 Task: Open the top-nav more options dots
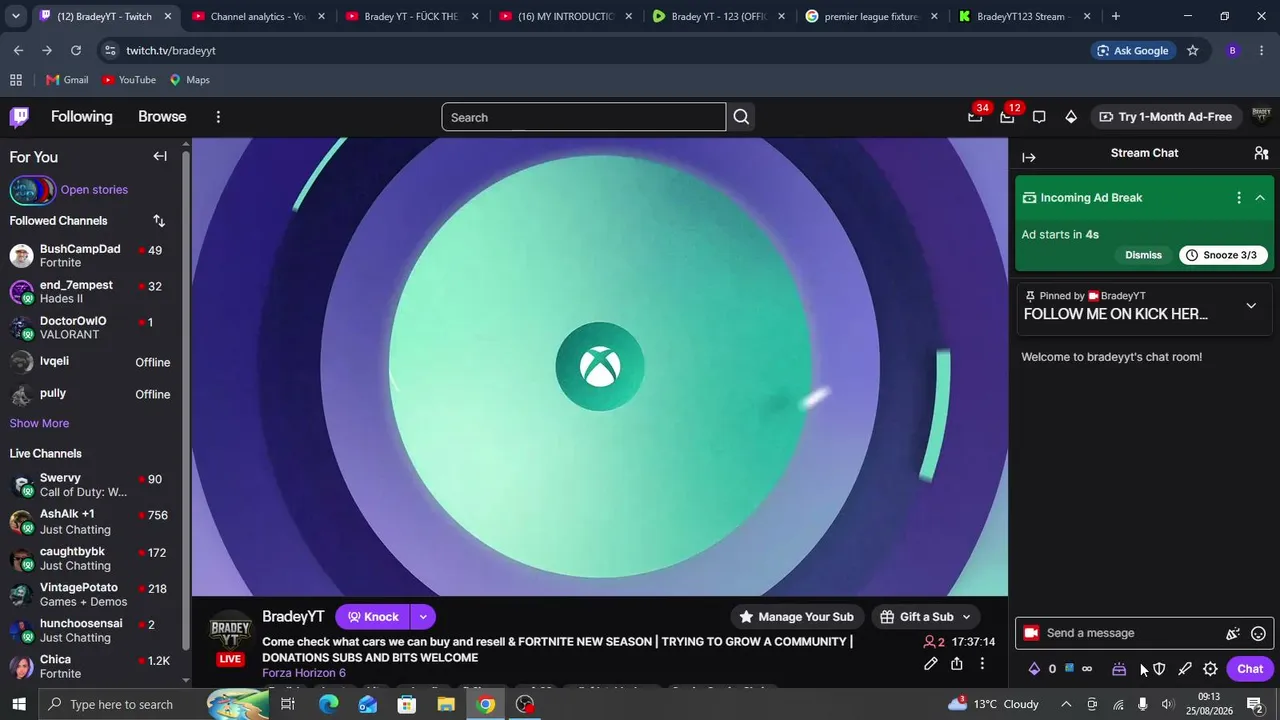pos(218,117)
